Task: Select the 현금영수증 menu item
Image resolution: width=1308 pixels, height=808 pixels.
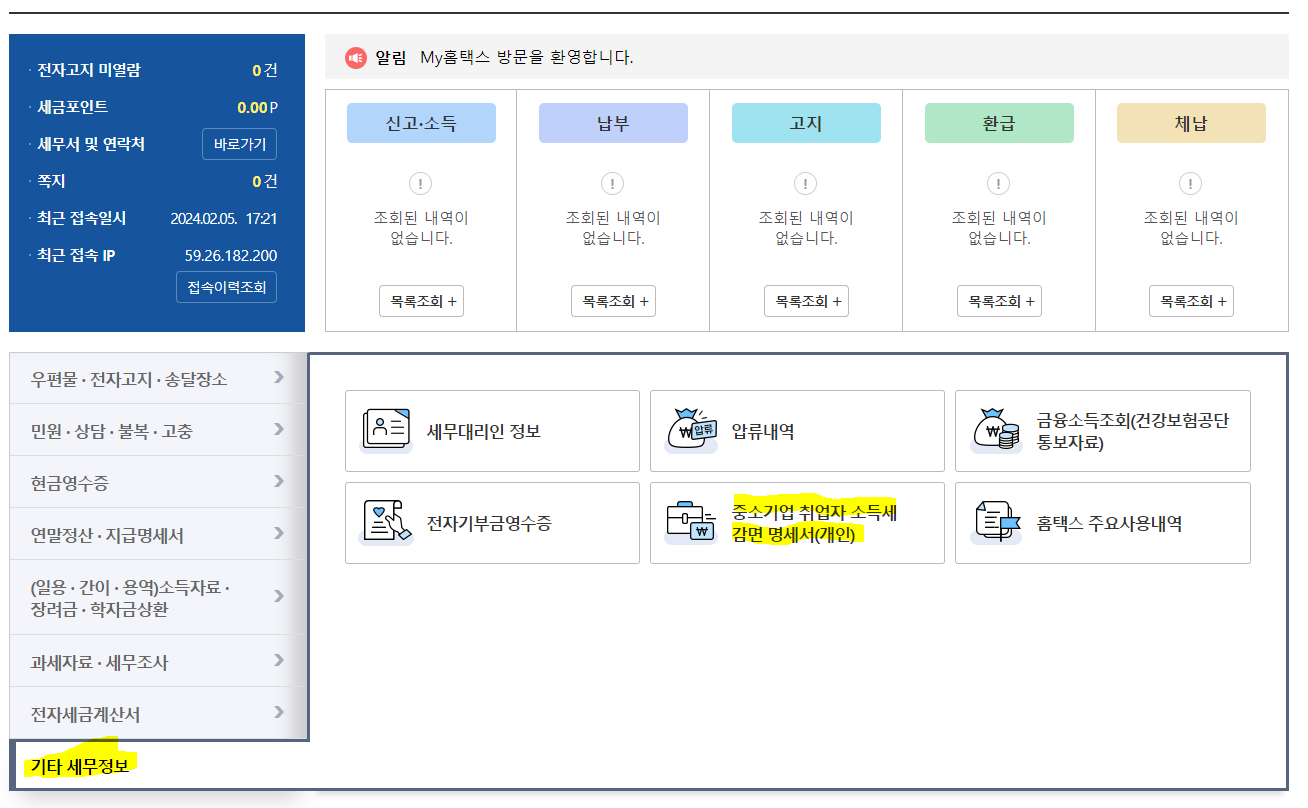Action: (x=158, y=483)
